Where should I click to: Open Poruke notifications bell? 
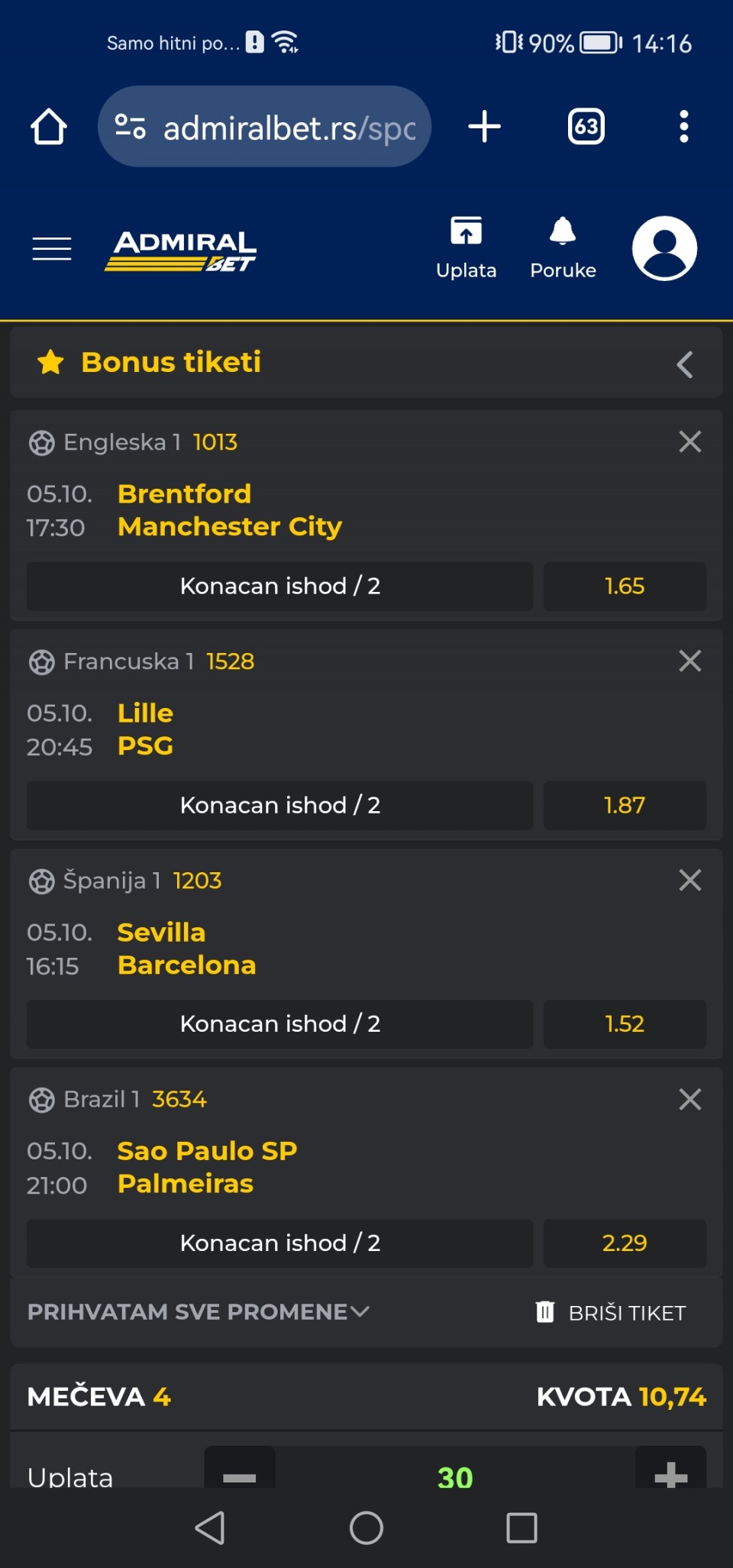click(563, 248)
